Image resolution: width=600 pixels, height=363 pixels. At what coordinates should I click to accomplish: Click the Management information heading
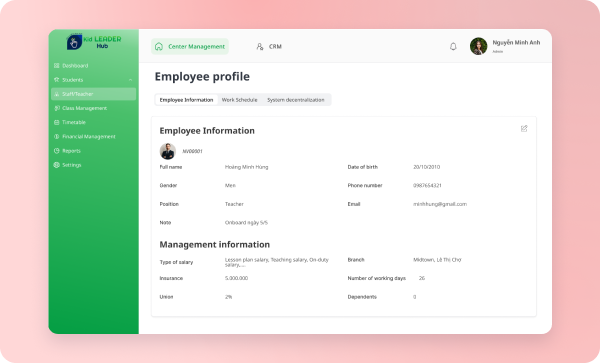click(x=215, y=244)
